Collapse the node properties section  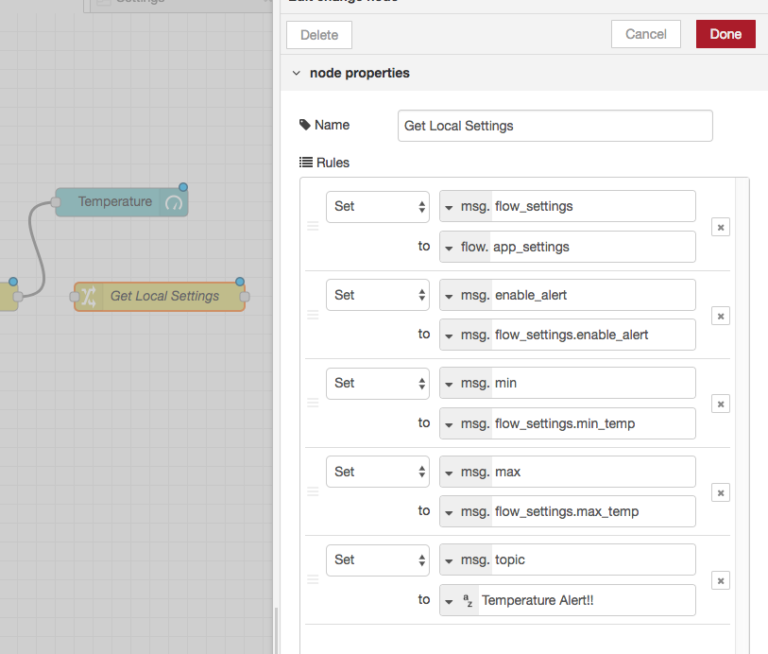click(296, 73)
